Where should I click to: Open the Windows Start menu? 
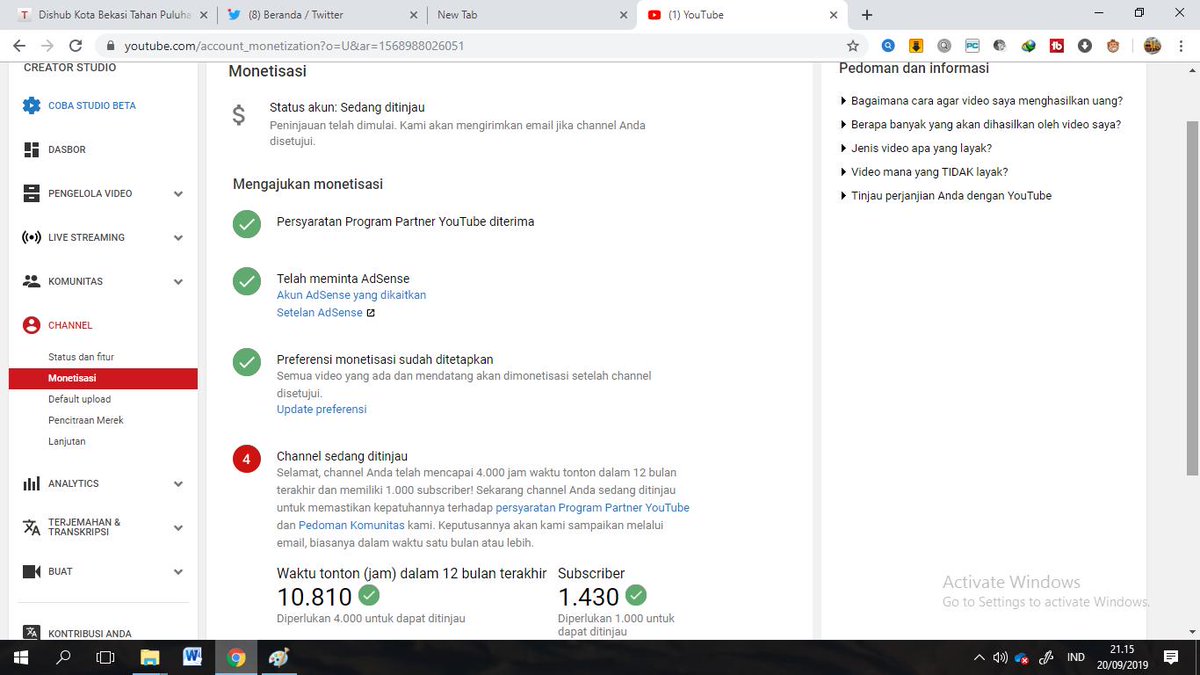pyautogui.click(x=20, y=657)
